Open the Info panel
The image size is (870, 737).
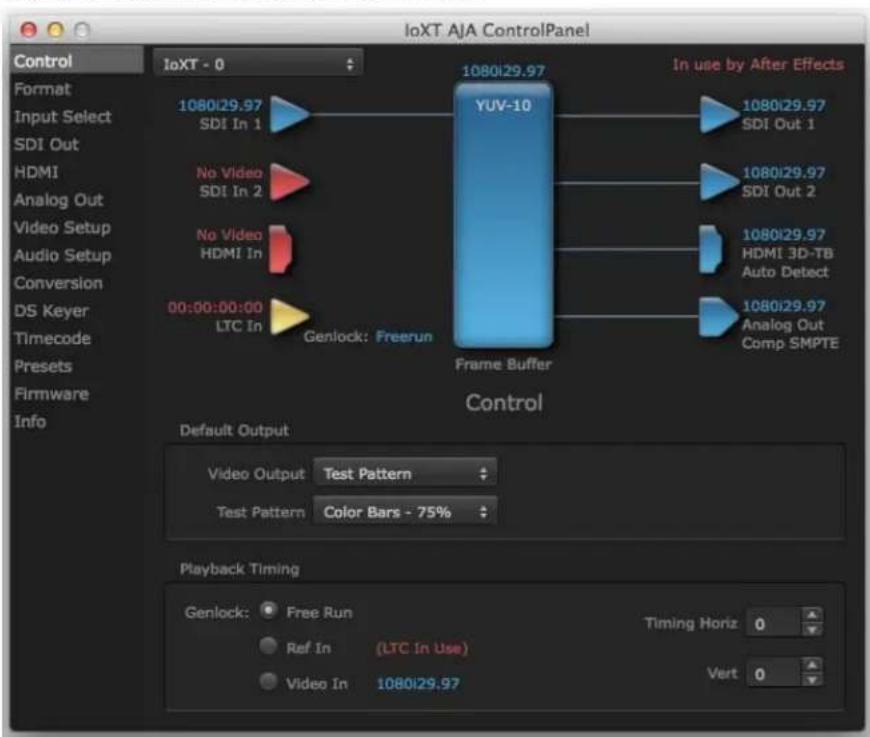pos(30,422)
